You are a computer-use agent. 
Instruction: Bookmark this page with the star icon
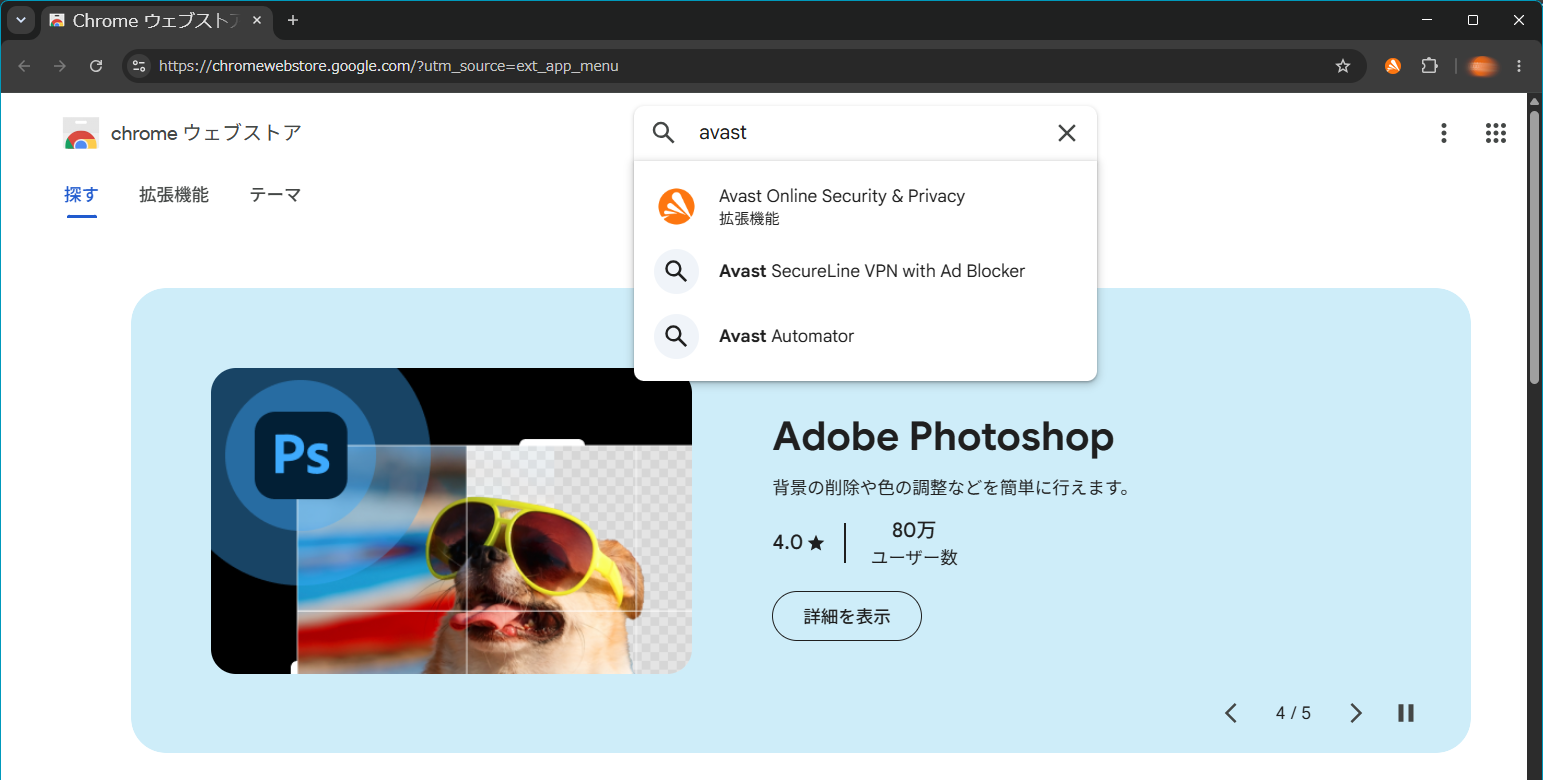[x=1343, y=66]
